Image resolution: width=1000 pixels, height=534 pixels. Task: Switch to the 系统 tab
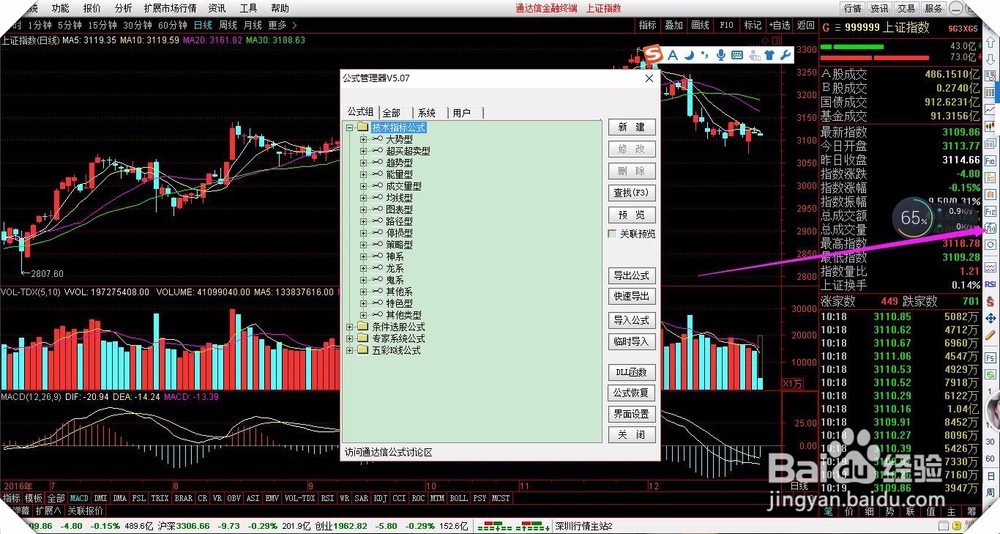pyautogui.click(x=427, y=113)
